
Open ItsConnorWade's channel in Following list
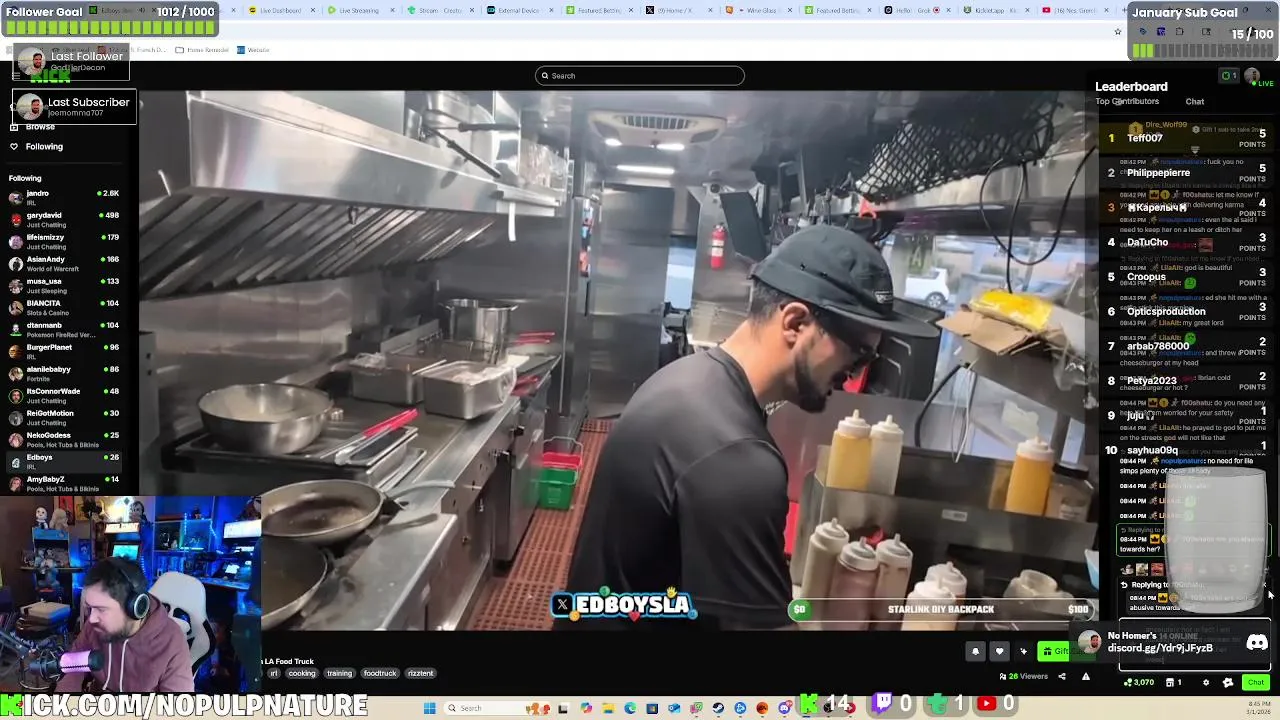[63, 395]
